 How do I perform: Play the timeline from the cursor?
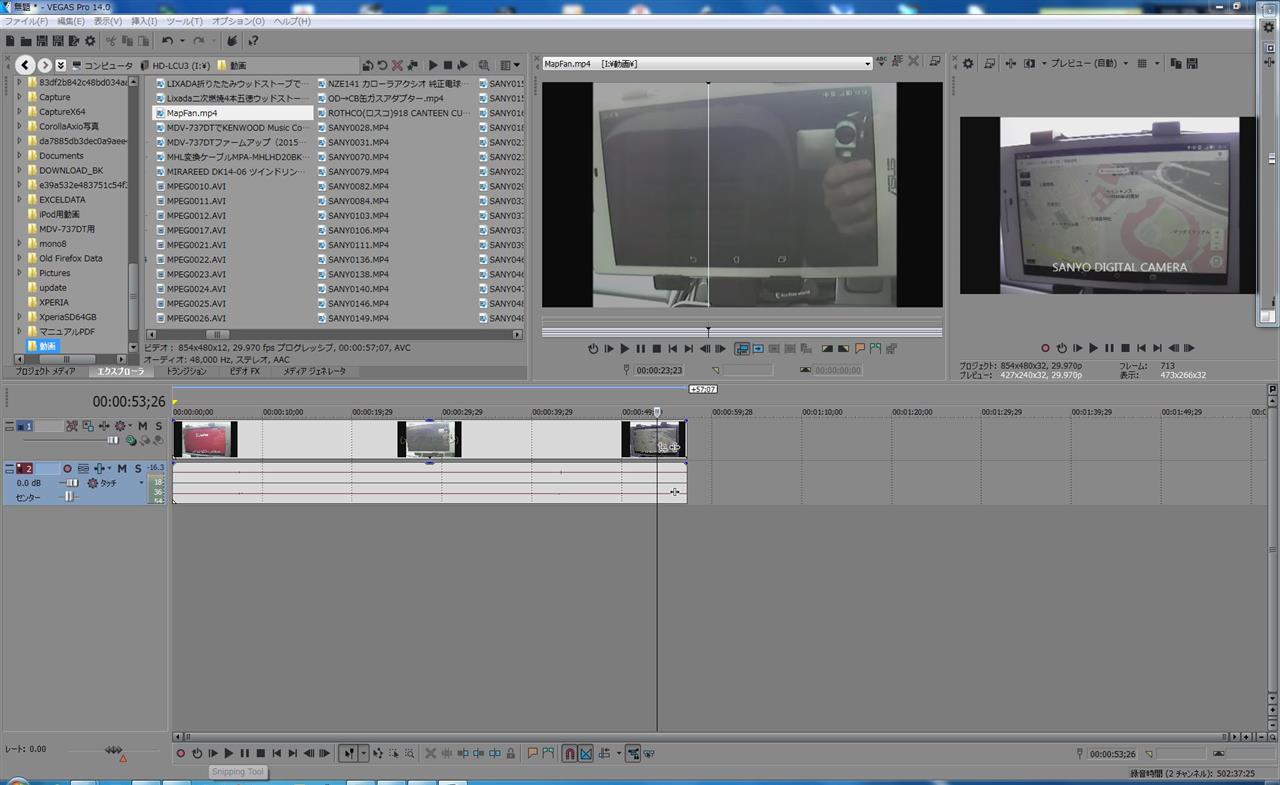(229, 753)
